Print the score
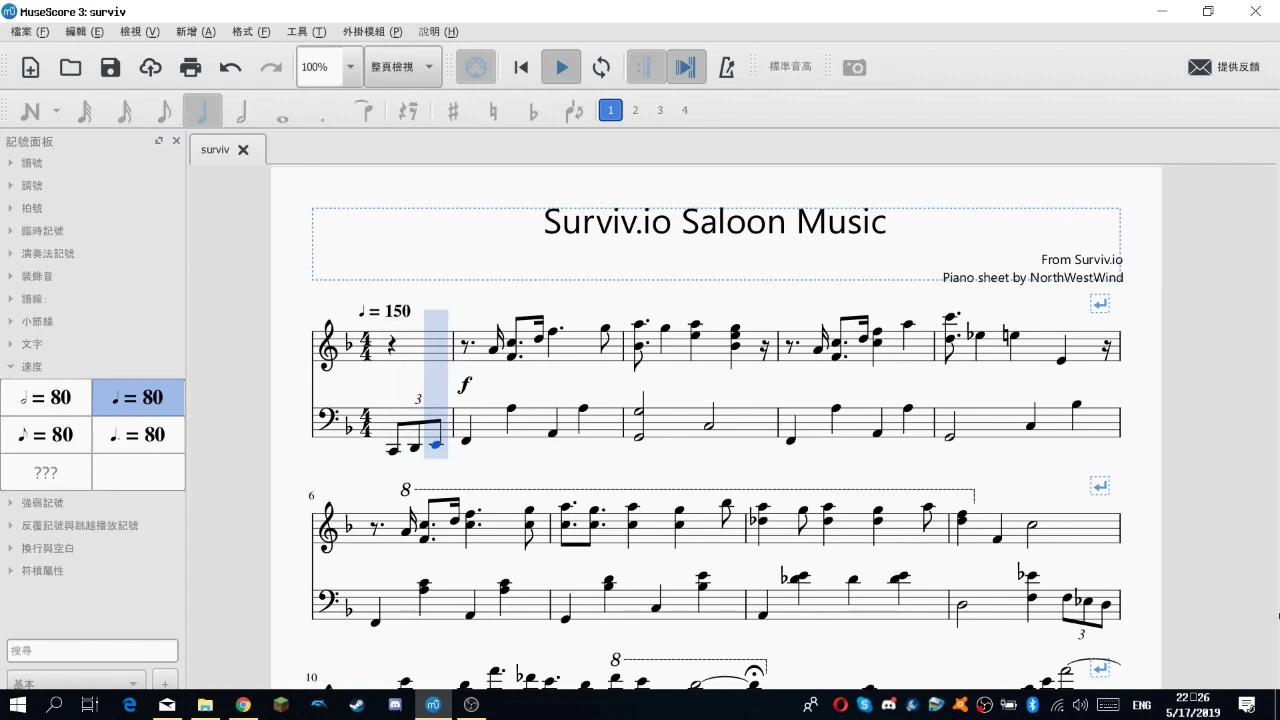Image resolution: width=1280 pixels, height=720 pixels. click(190, 68)
